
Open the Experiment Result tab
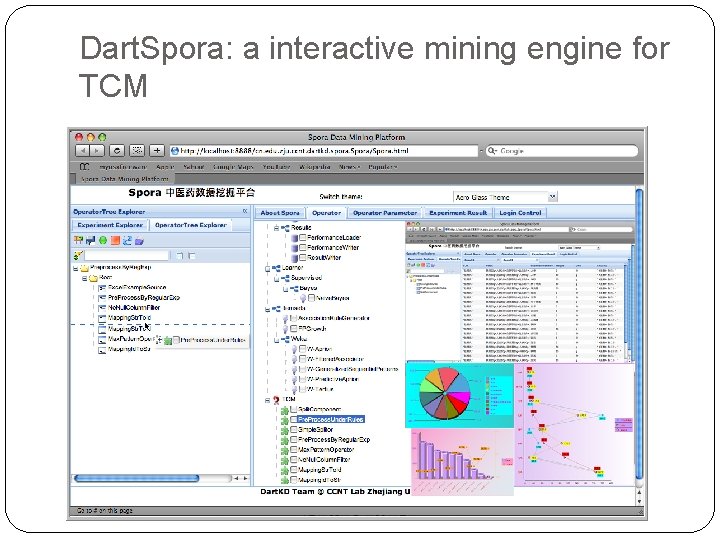(x=458, y=213)
